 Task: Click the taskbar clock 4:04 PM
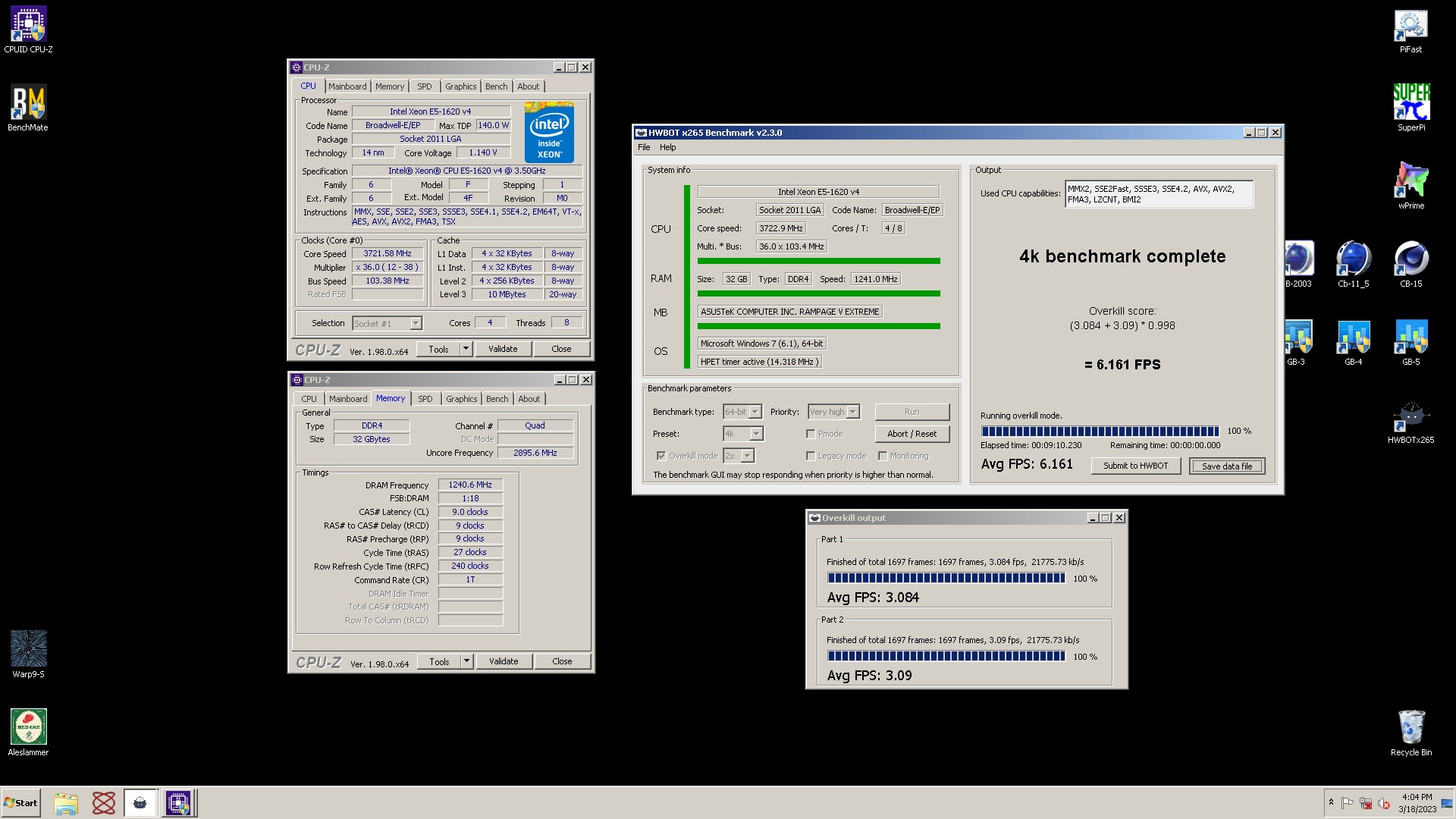(x=1417, y=803)
